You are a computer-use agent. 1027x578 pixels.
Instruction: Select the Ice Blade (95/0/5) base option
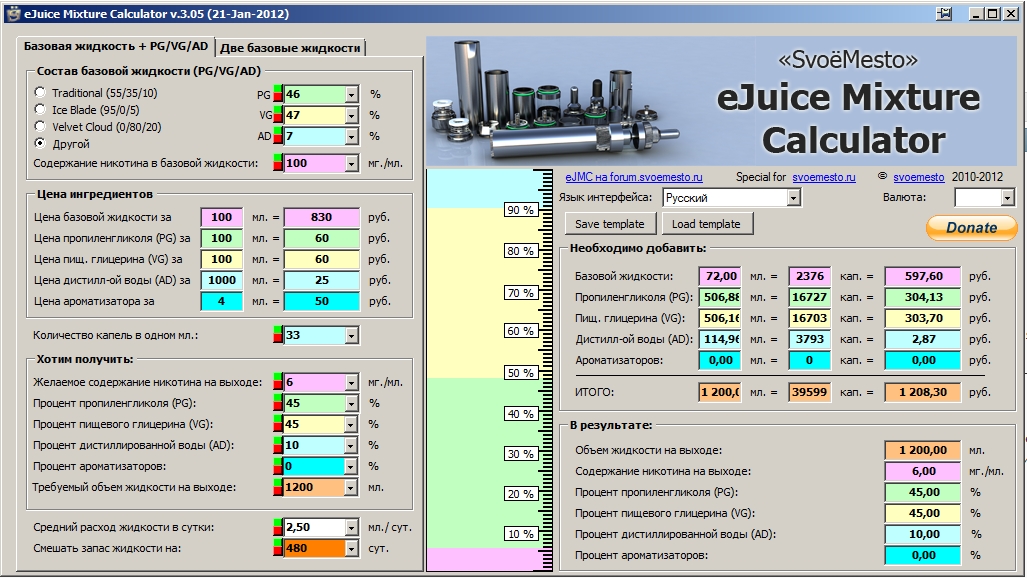pos(40,109)
